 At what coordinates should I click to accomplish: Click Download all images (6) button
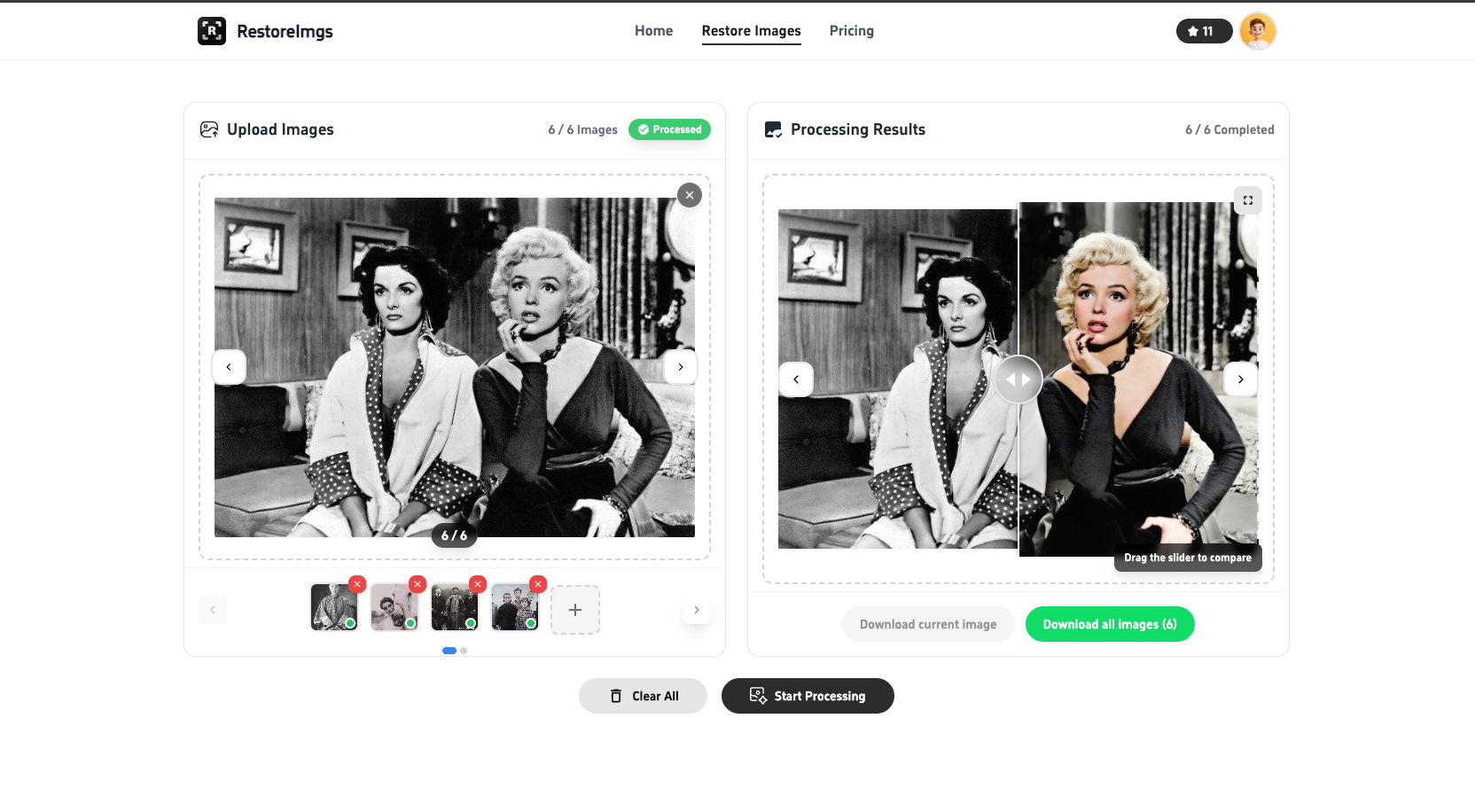[1110, 624]
